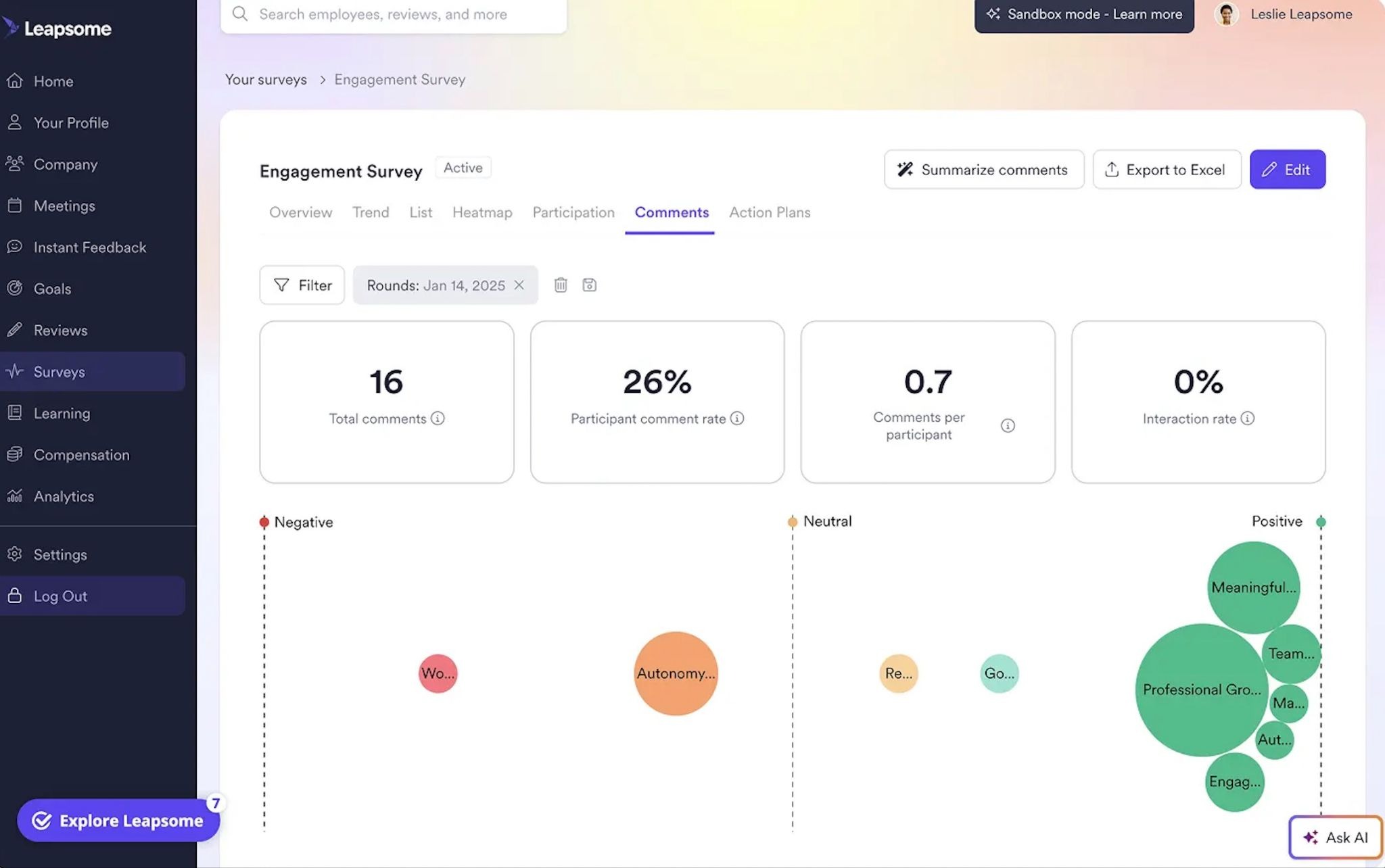Screen dimensions: 1385x868
Task: Click the Engagement Survey breadcrumb
Action: 400,80
